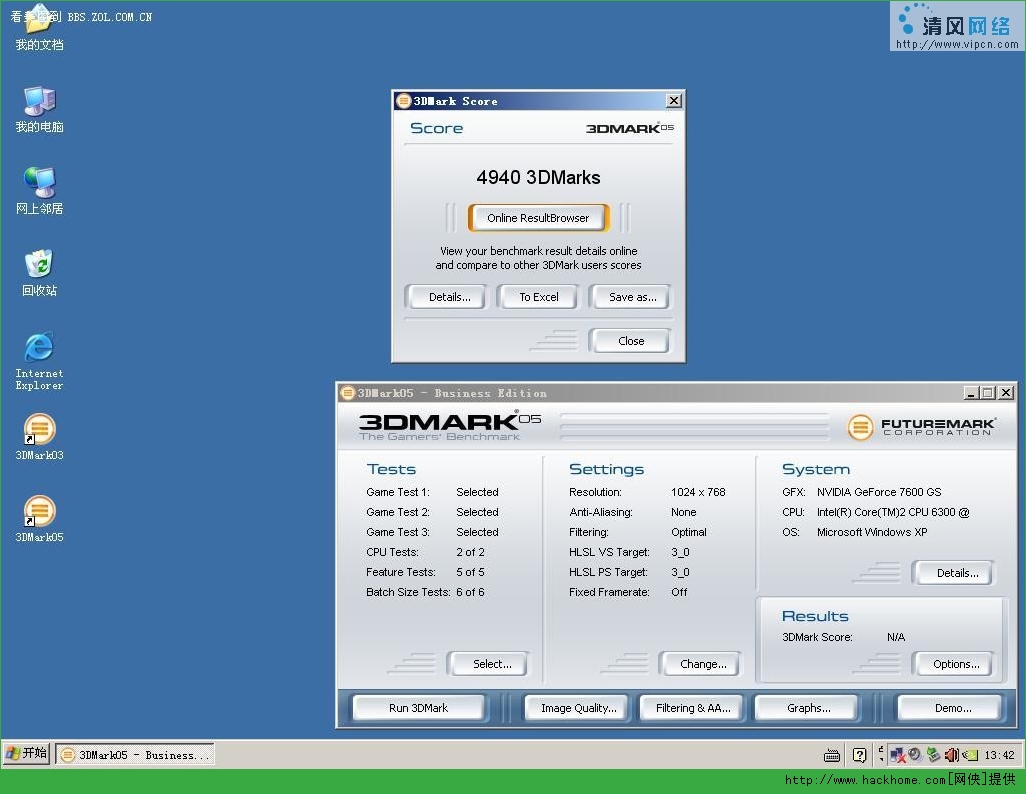Click the Futuremark Corporation logo icon
The image size is (1026, 794).
(x=860, y=427)
